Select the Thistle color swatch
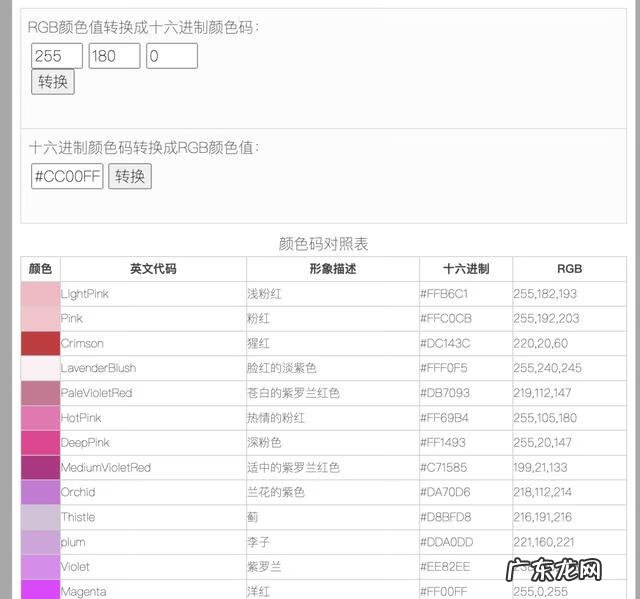The height and width of the screenshot is (599, 640). click(40, 517)
